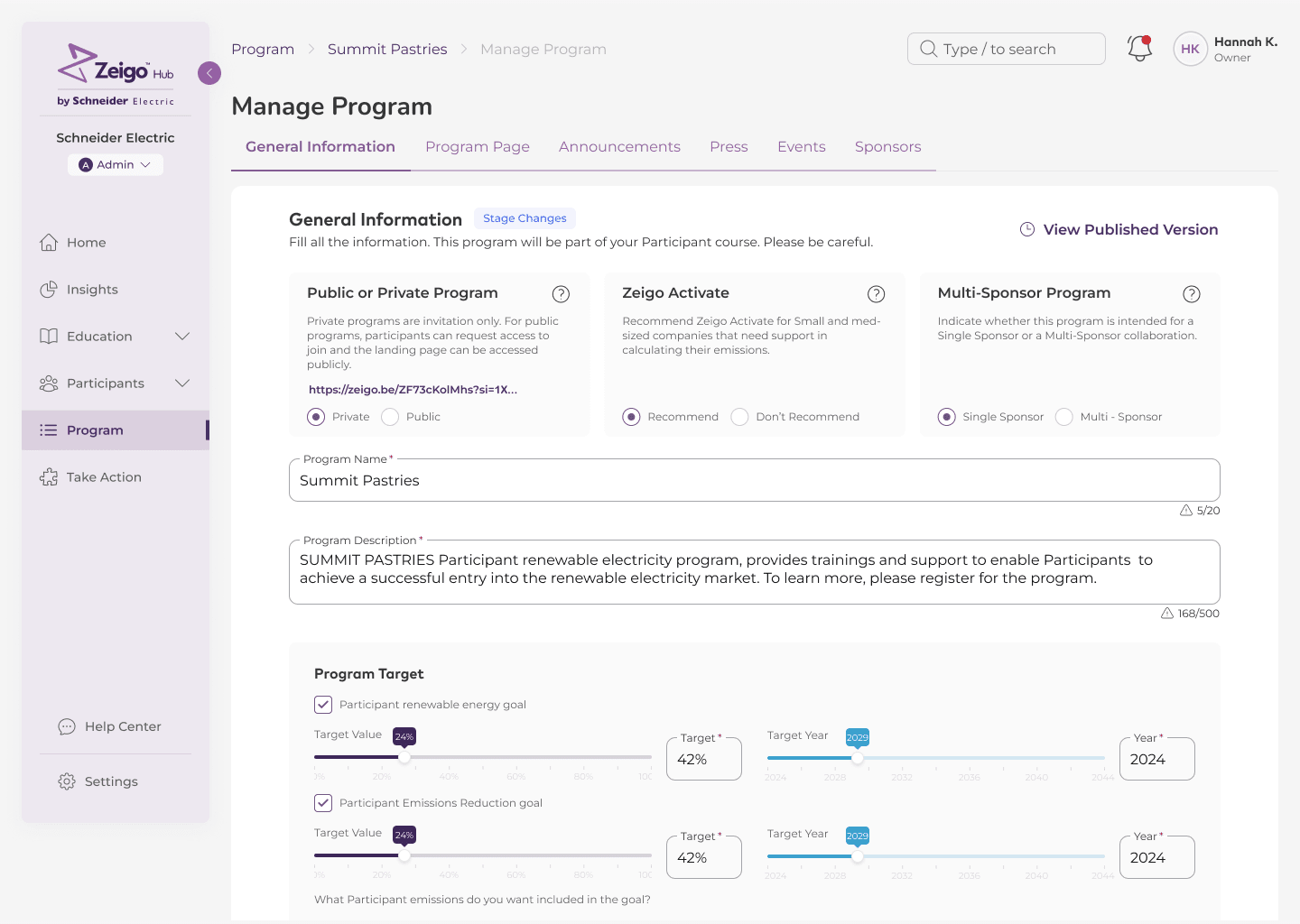This screenshot has width=1300, height=924.
Task: Click the Settings gear icon
Action: coord(67,781)
